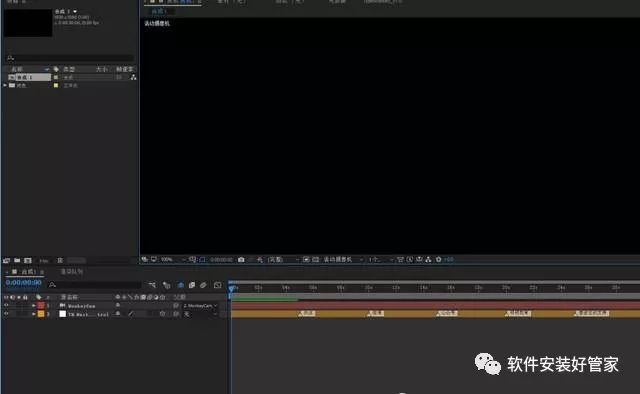This screenshot has height=394, width=640.
Task: Expand the folder in the Project panel
Action: (x=5, y=85)
